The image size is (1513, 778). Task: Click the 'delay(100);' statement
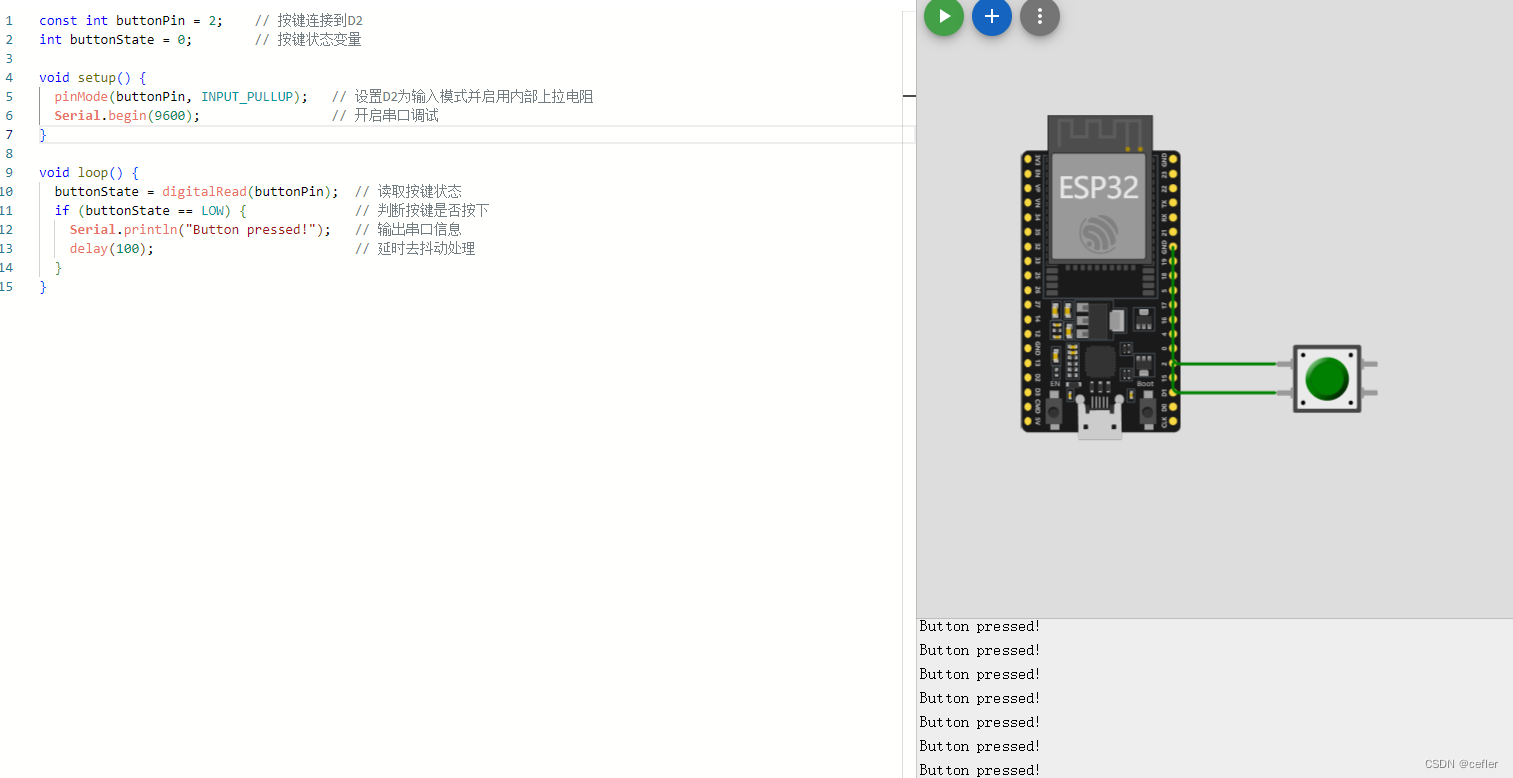[112, 248]
